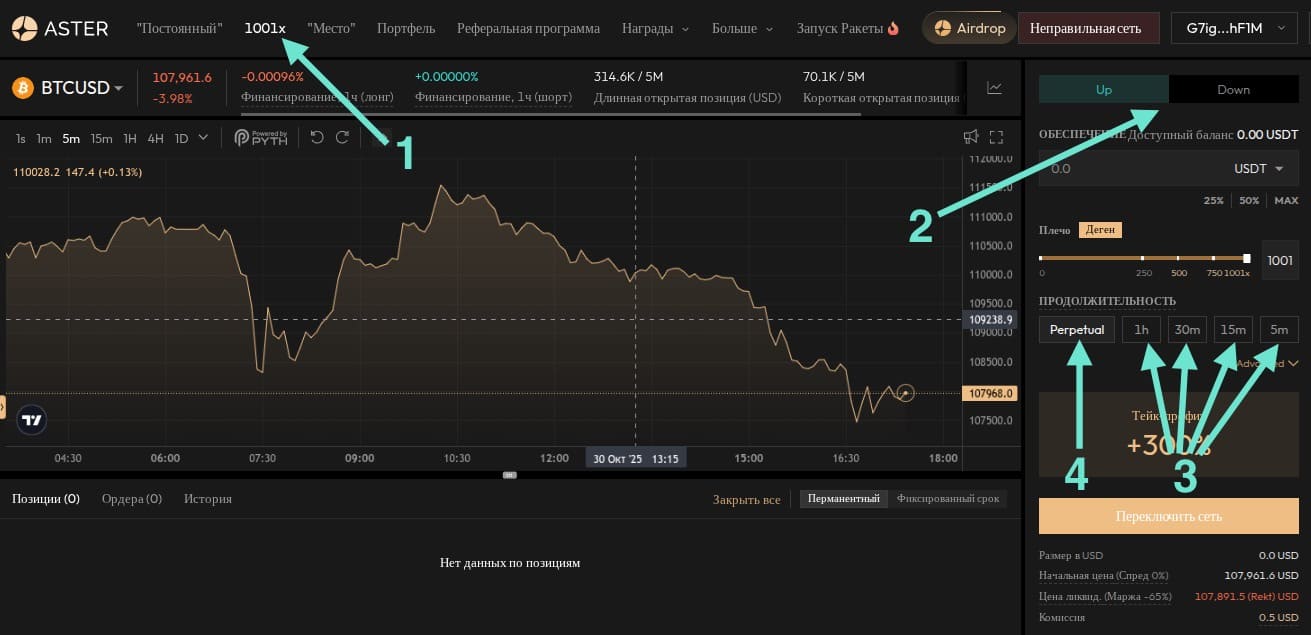Viewport: 1311px width, 635px height.
Task: Open the "Постоянный" nav item
Action: click(x=179, y=29)
